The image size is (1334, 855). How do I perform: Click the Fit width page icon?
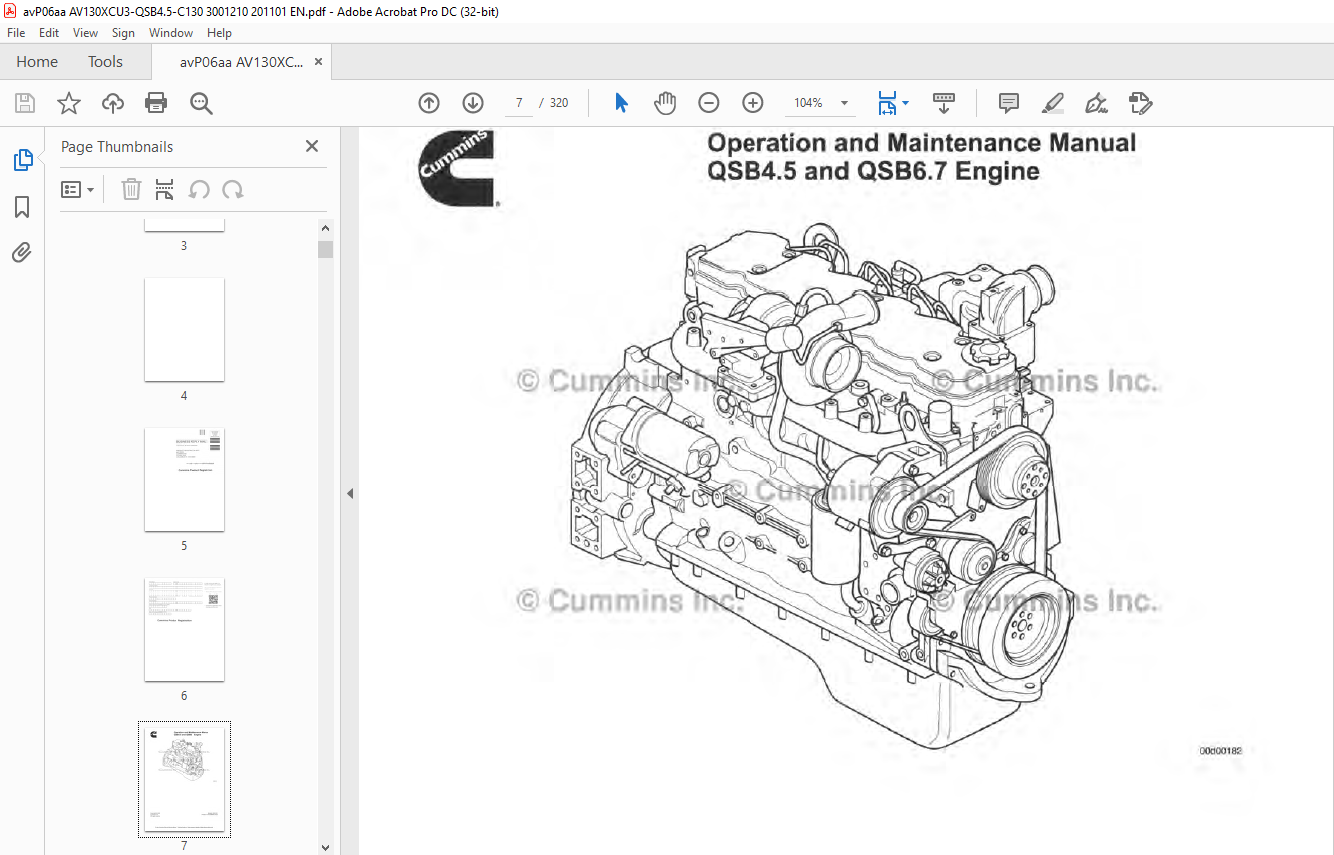click(x=887, y=103)
